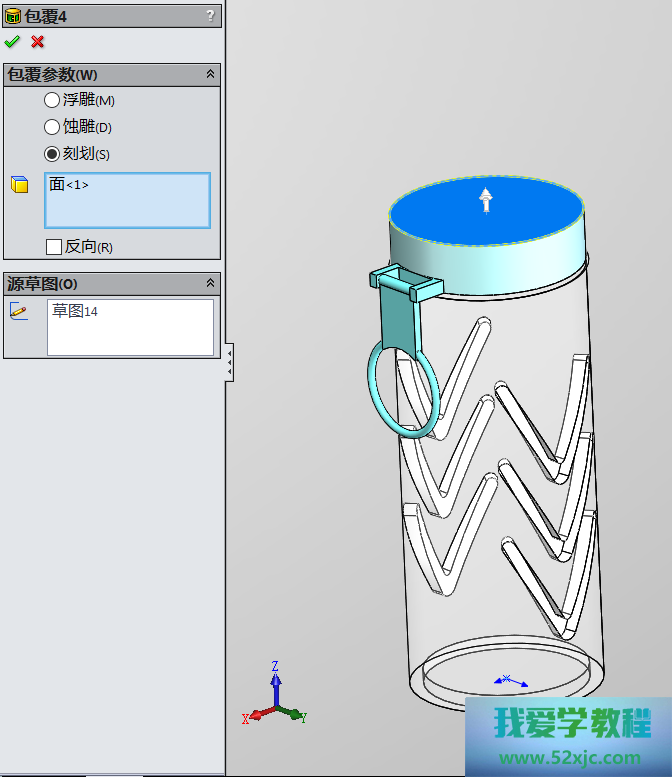This screenshot has height=777, width=672.
Task: Confirm the wrap with the green checkmark
Action: [12, 42]
